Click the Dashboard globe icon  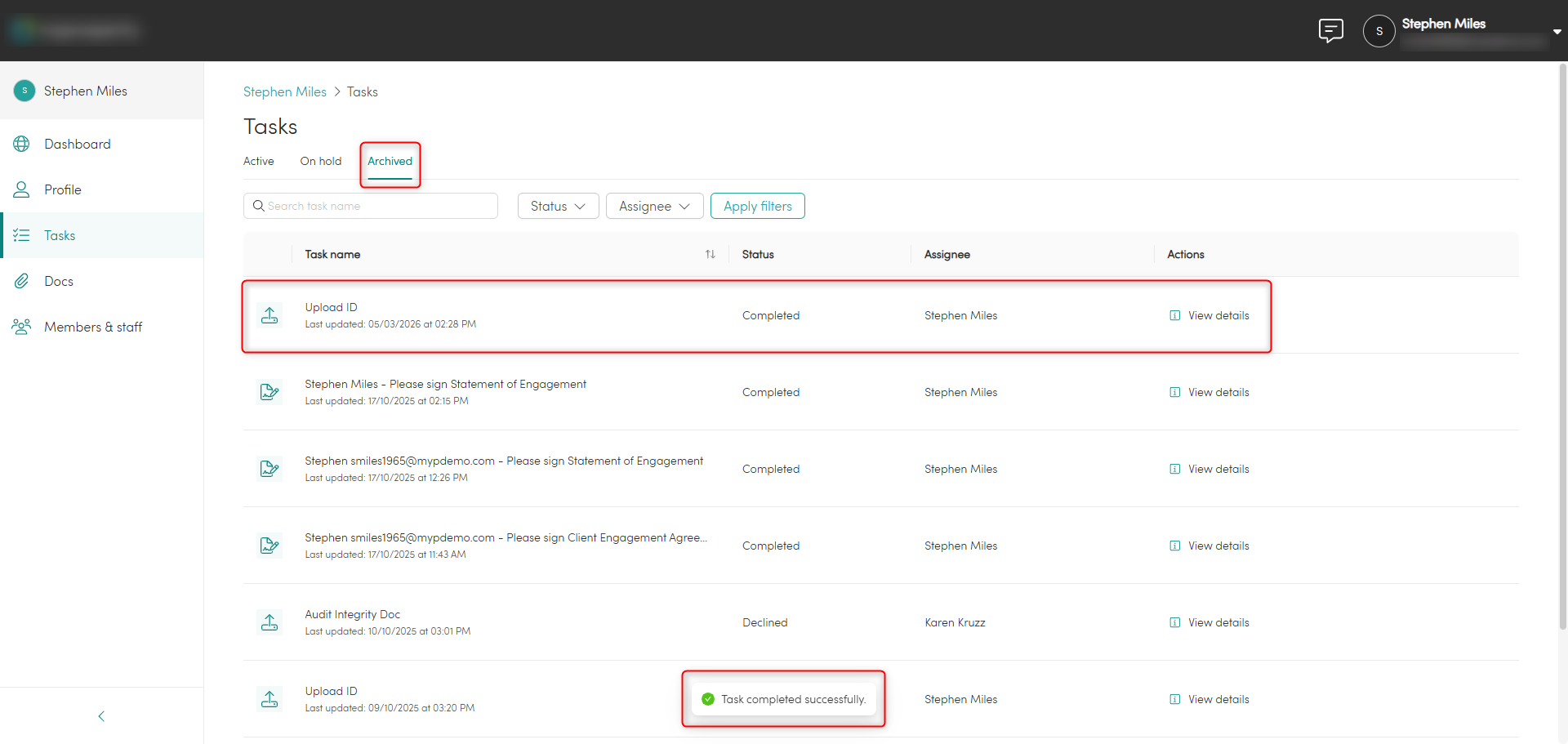[22, 144]
